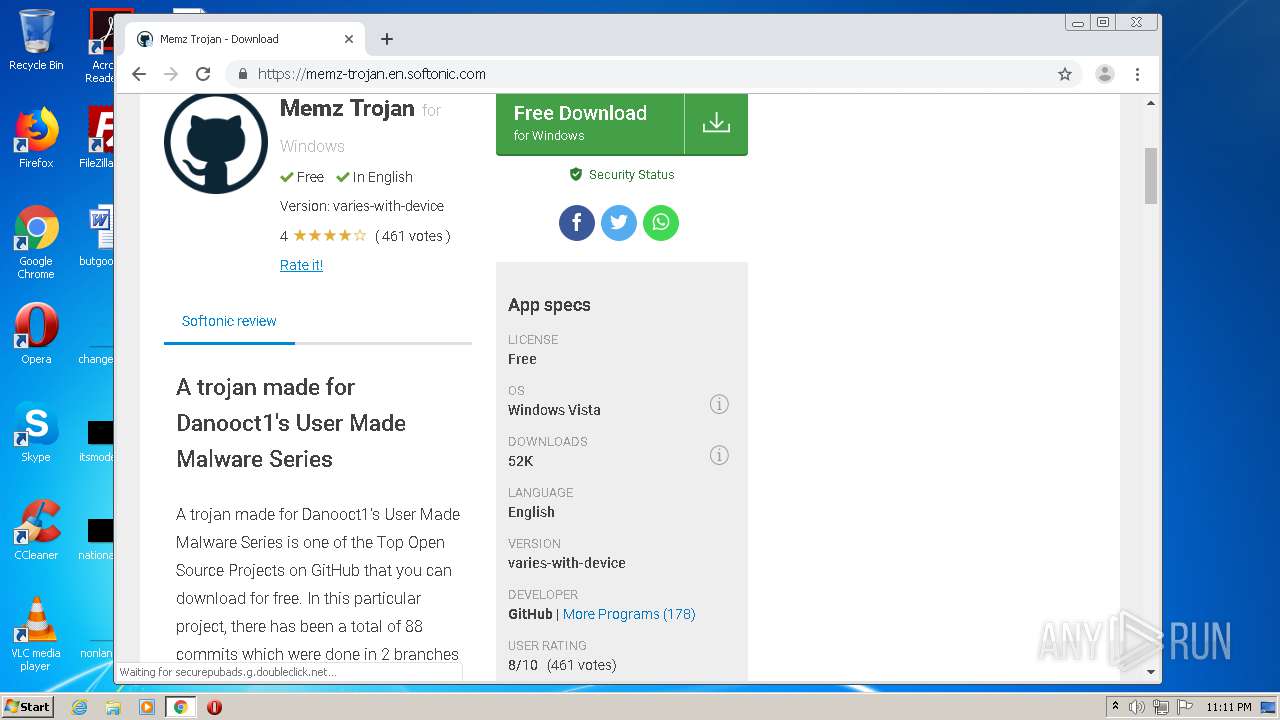Viewport: 1280px width, 720px height.
Task: Show info for OS Windows Vista
Action: pyautogui.click(x=719, y=404)
